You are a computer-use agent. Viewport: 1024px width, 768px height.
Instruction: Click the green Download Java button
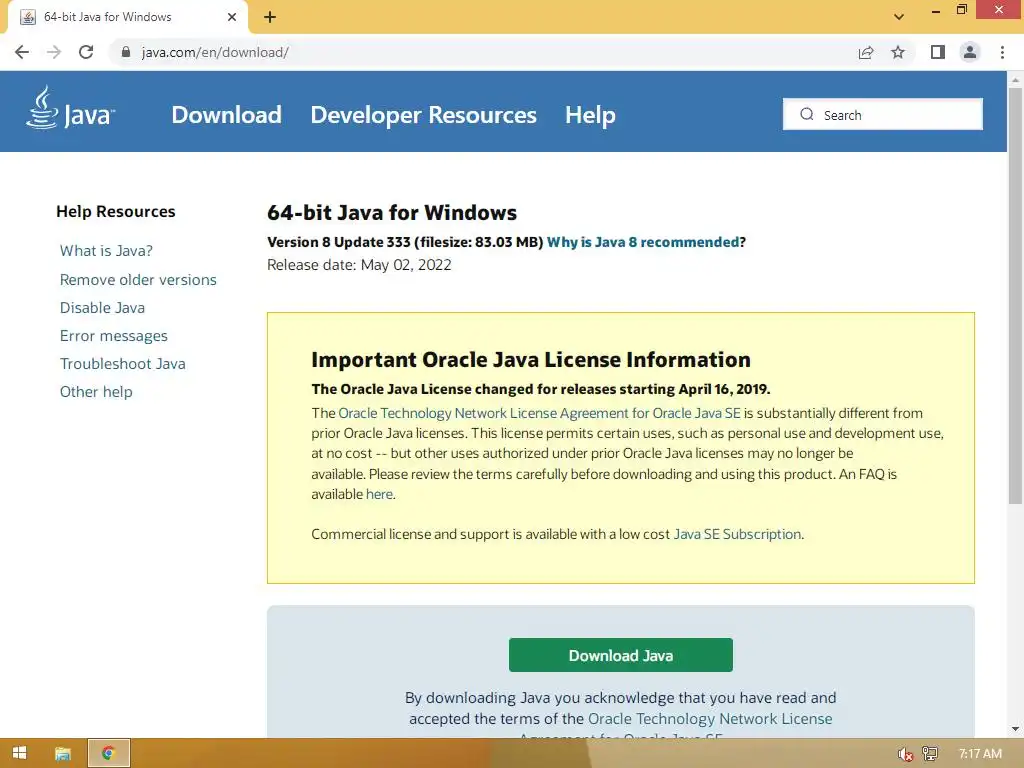620,655
